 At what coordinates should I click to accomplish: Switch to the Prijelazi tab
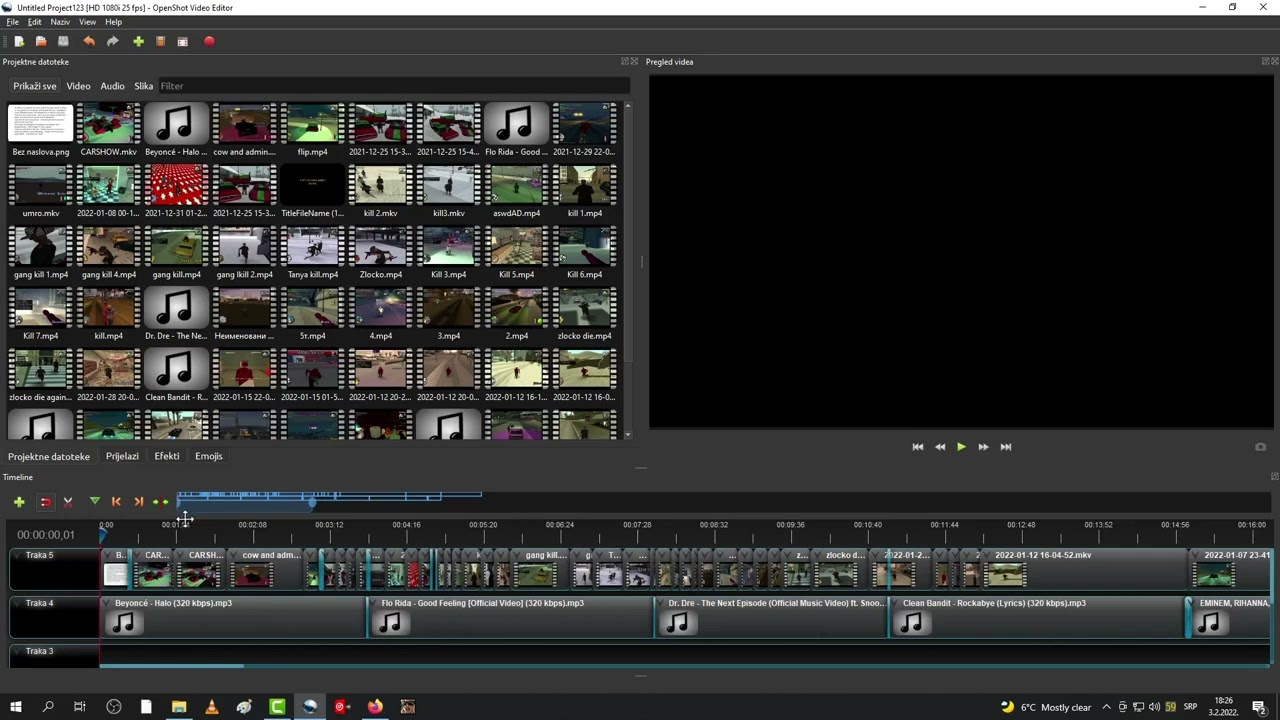122,456
